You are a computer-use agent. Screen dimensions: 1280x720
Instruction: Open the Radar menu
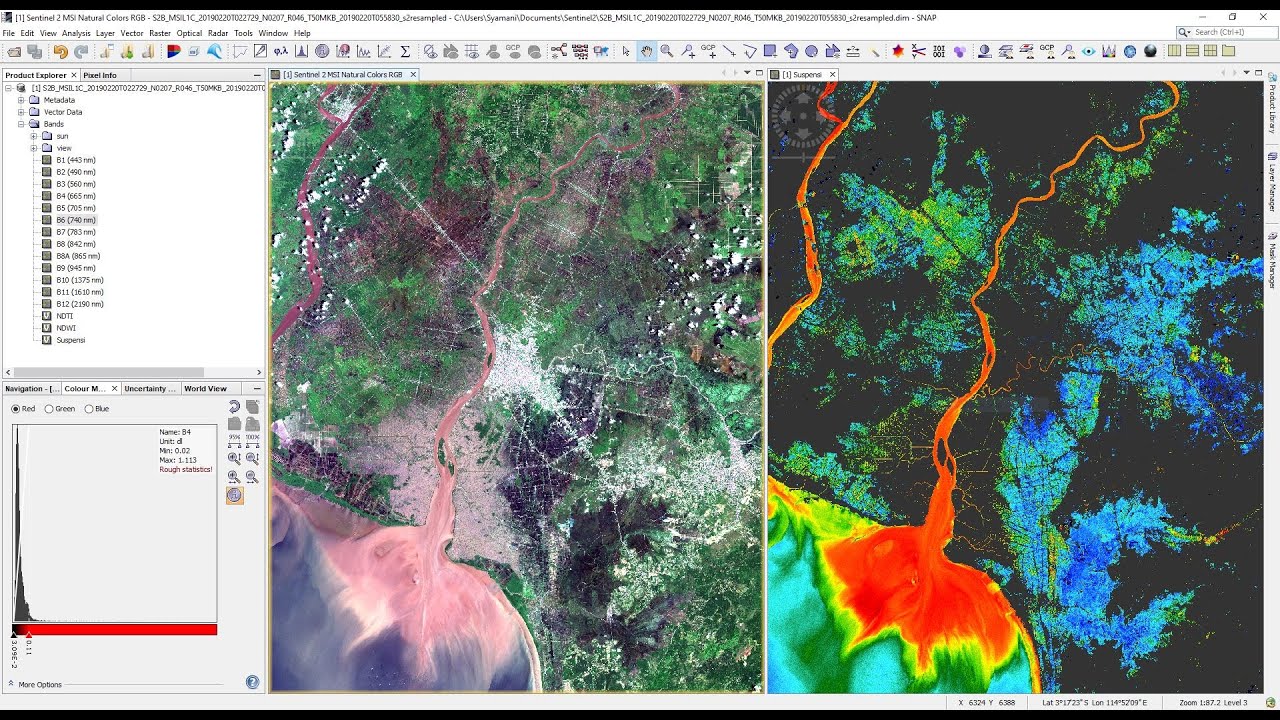(218, 33)
